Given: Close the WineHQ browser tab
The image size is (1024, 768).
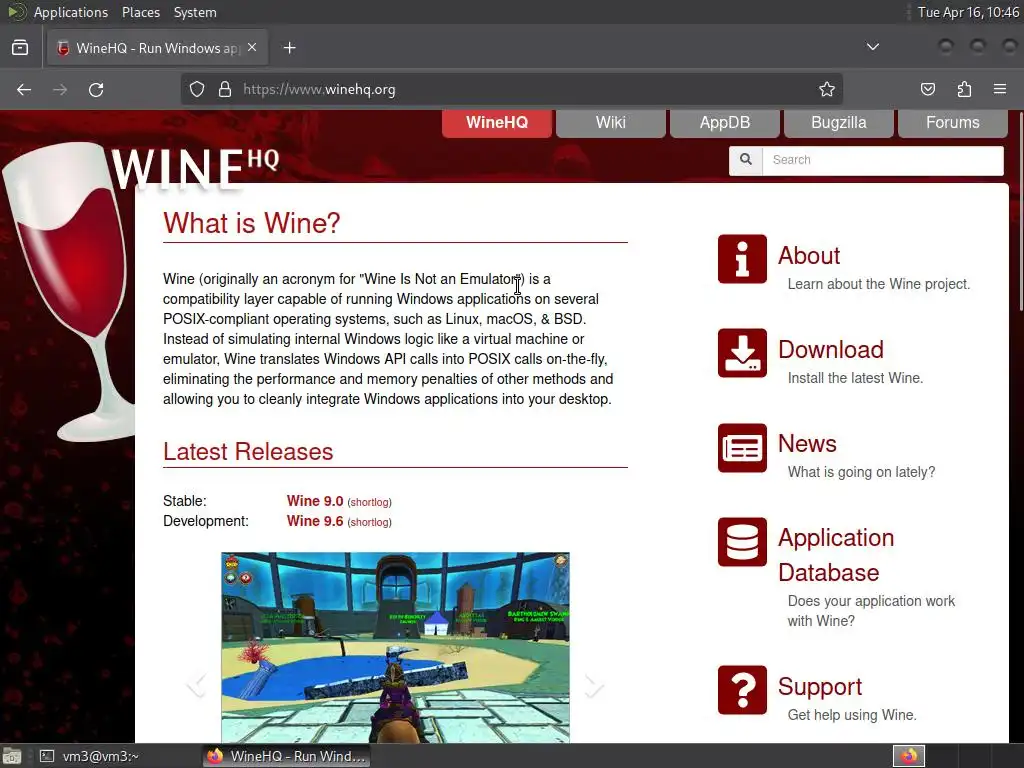Looking at the screenshot, I should point(252,48).
